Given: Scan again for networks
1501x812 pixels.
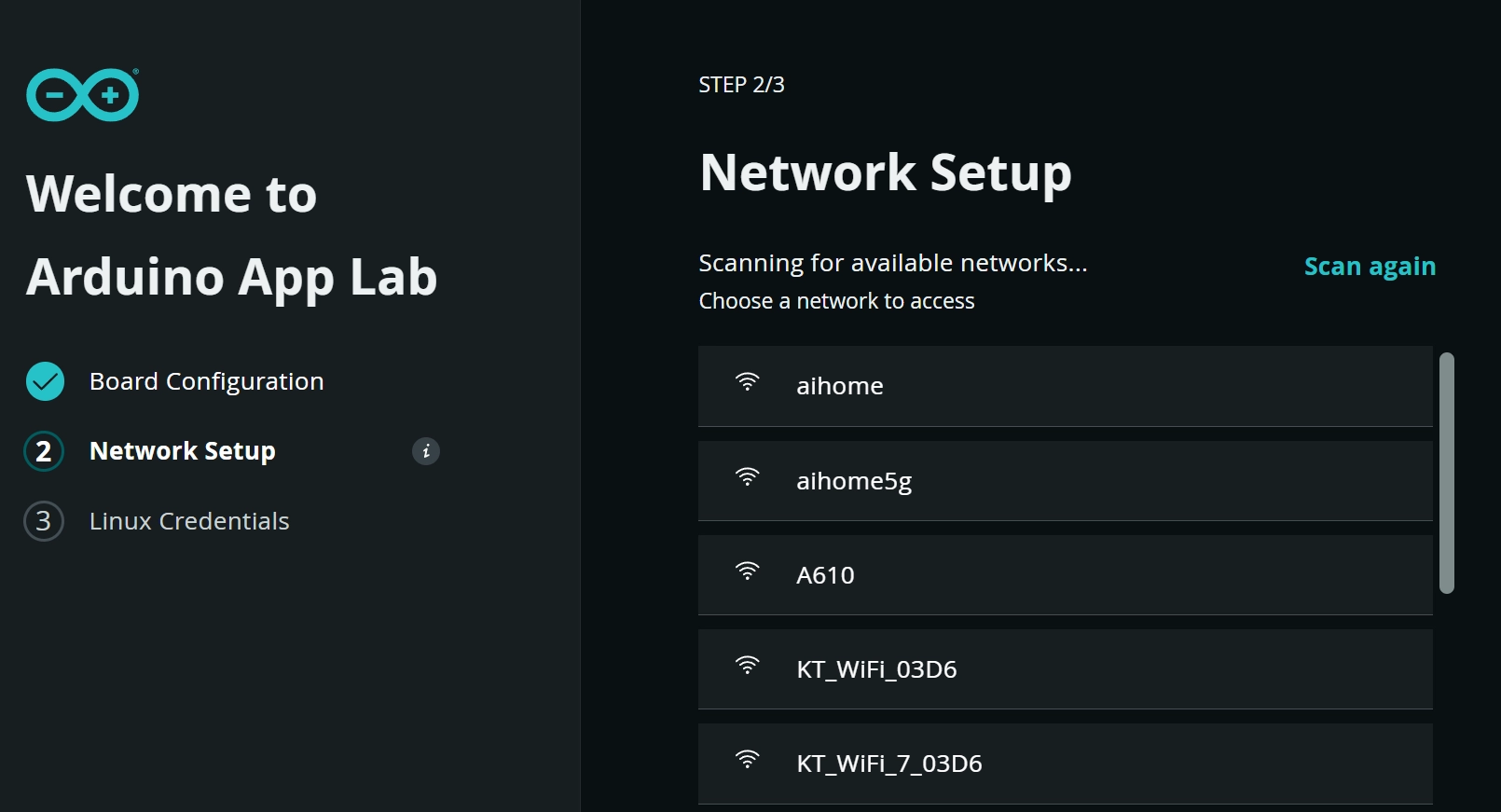Looking at the screenshot, I should click(1370, 267).
